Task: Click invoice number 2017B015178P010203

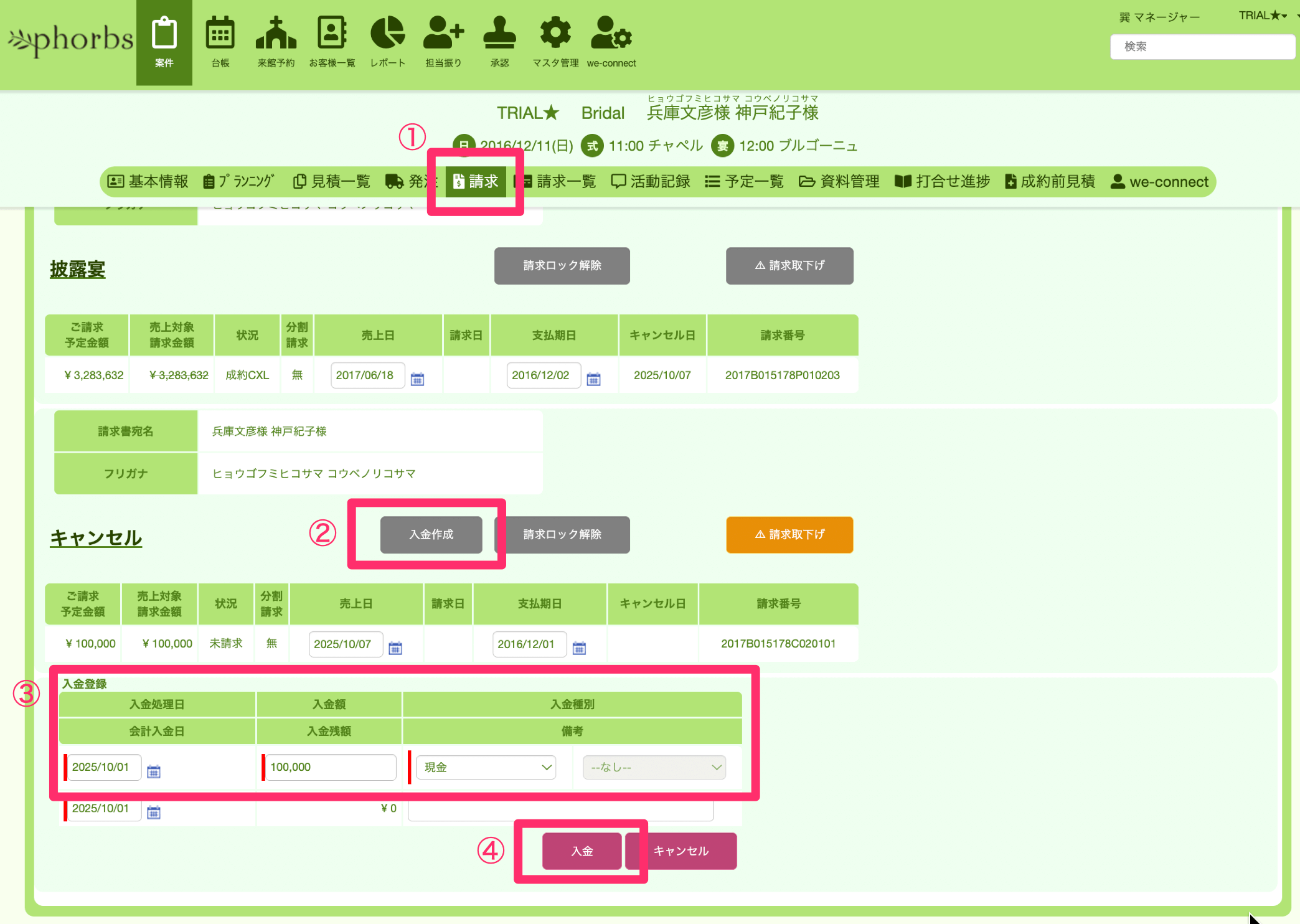Action: coord(783,375)
